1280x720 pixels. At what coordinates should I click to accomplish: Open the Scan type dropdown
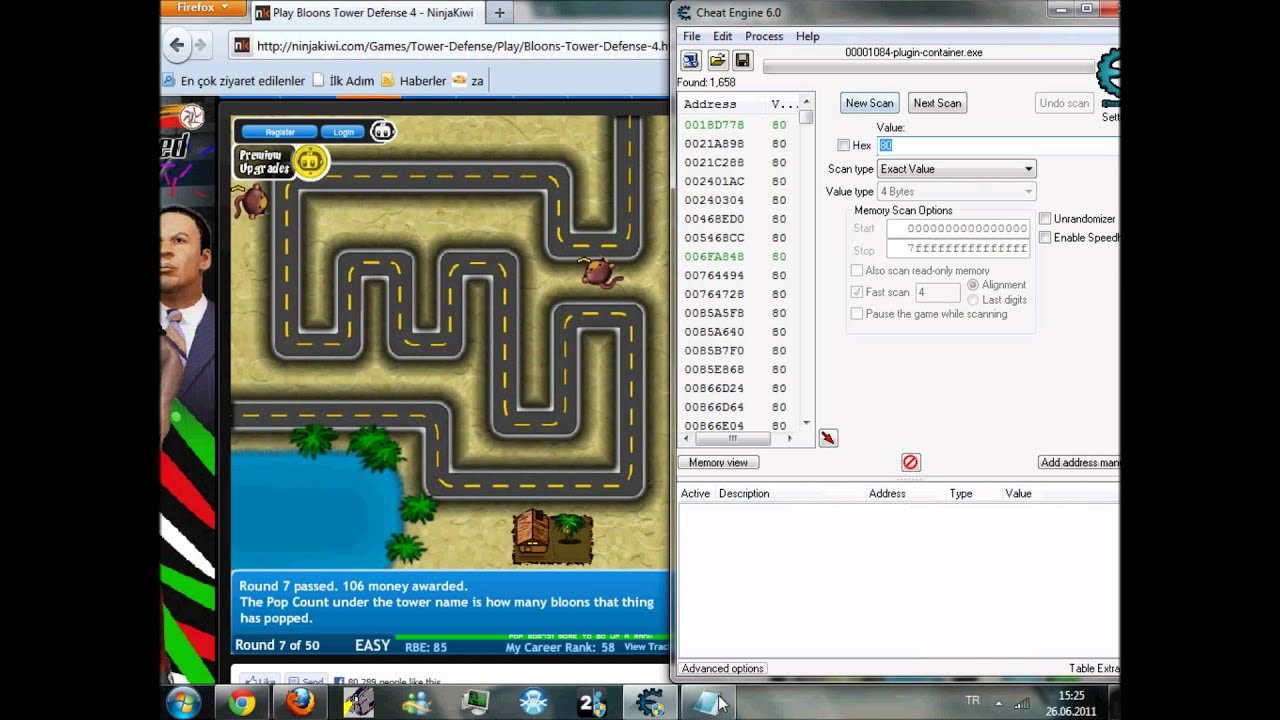[956, 169]
